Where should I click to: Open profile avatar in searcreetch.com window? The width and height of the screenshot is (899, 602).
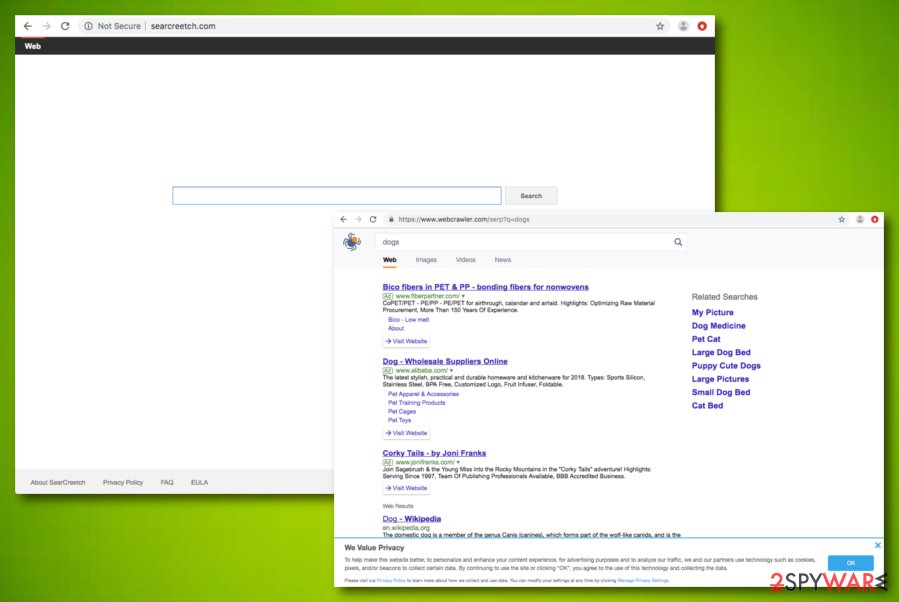pos(683,26)
